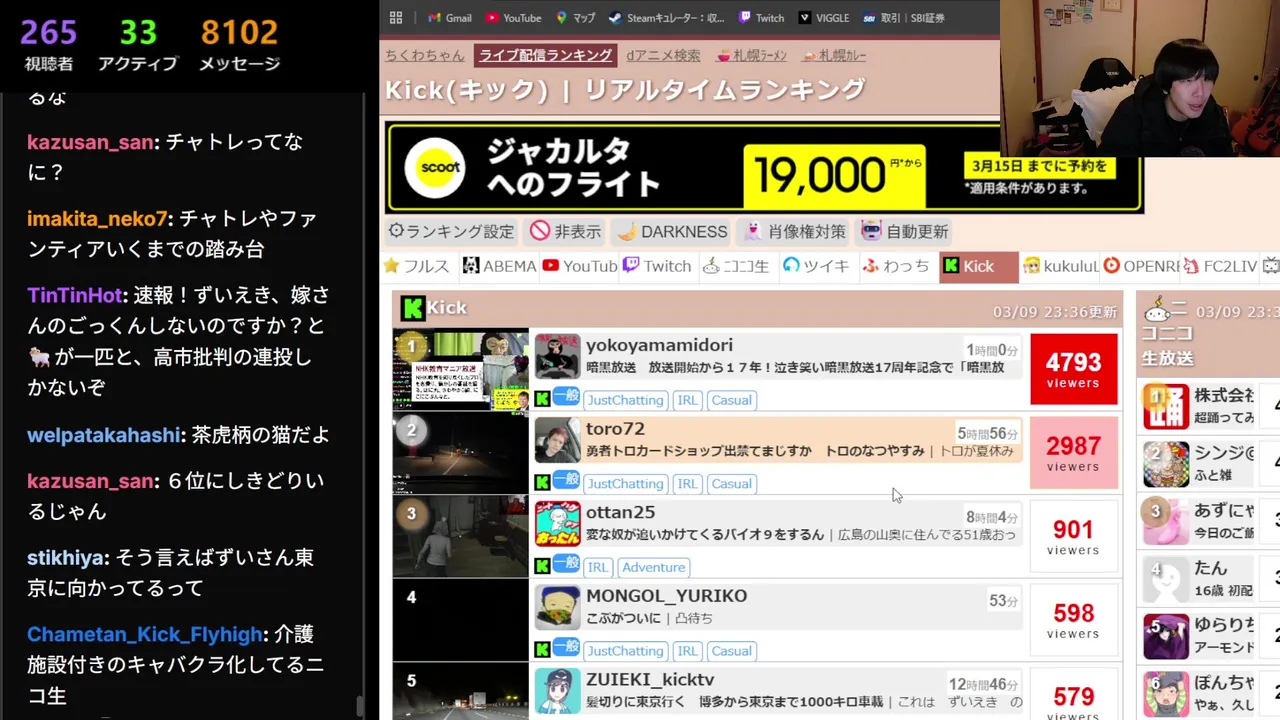Click 901 viewers box

[1073, 537]
